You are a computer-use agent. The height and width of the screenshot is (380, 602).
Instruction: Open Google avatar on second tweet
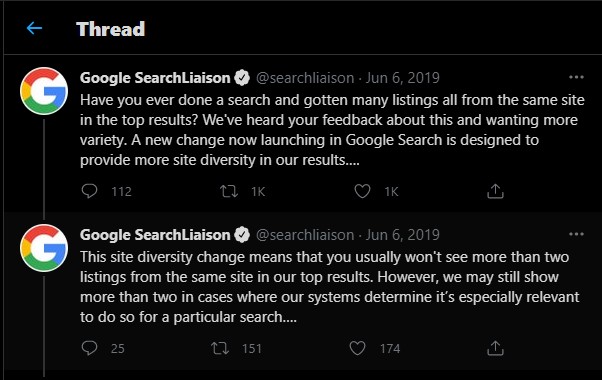pyautogui.click(x=44, y=248)
